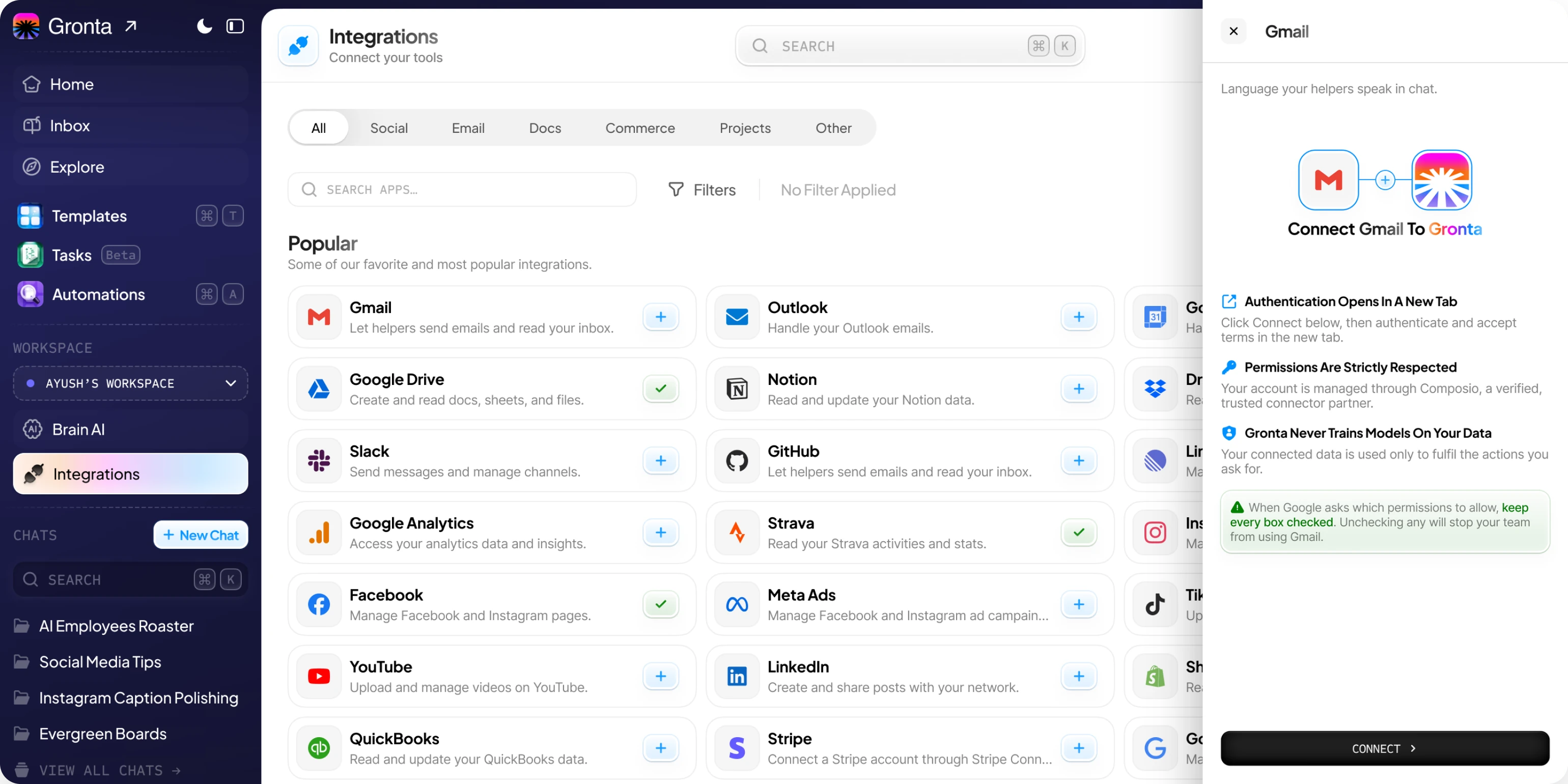
Task: Add the Outlook integration plus button
Action: 1079,317
